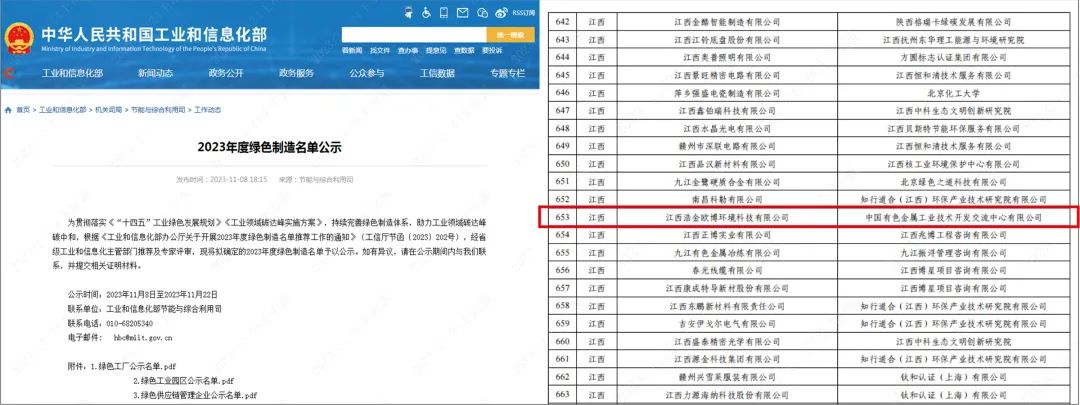Click the cell 九江振浔管理咨询有限公司
The image size is (1080, 405).
[953, 253]
